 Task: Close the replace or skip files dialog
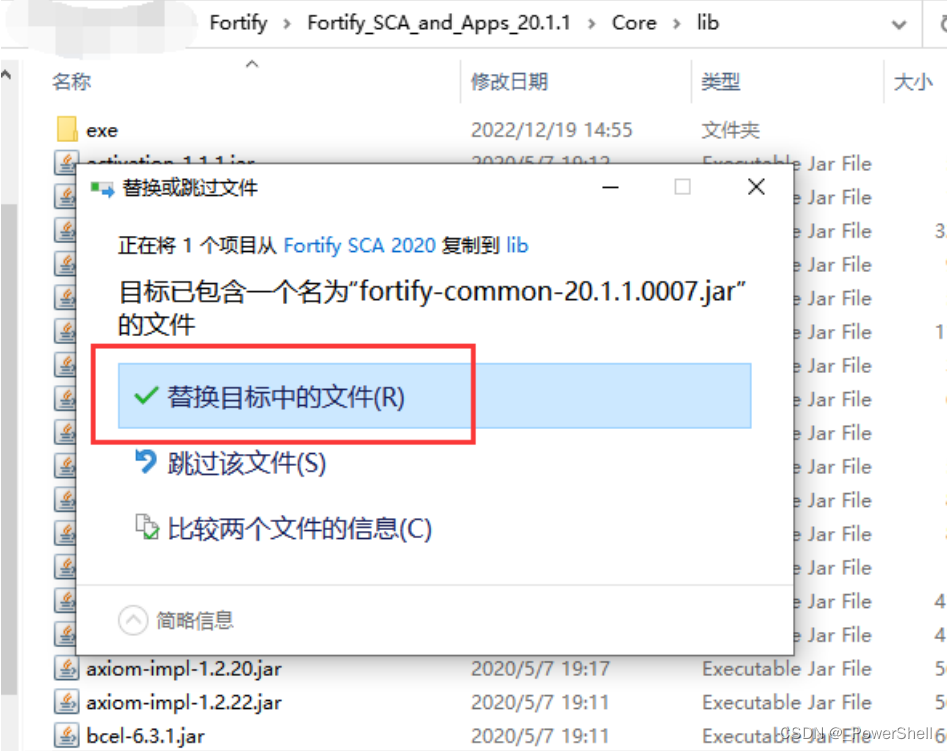point(756,187)
